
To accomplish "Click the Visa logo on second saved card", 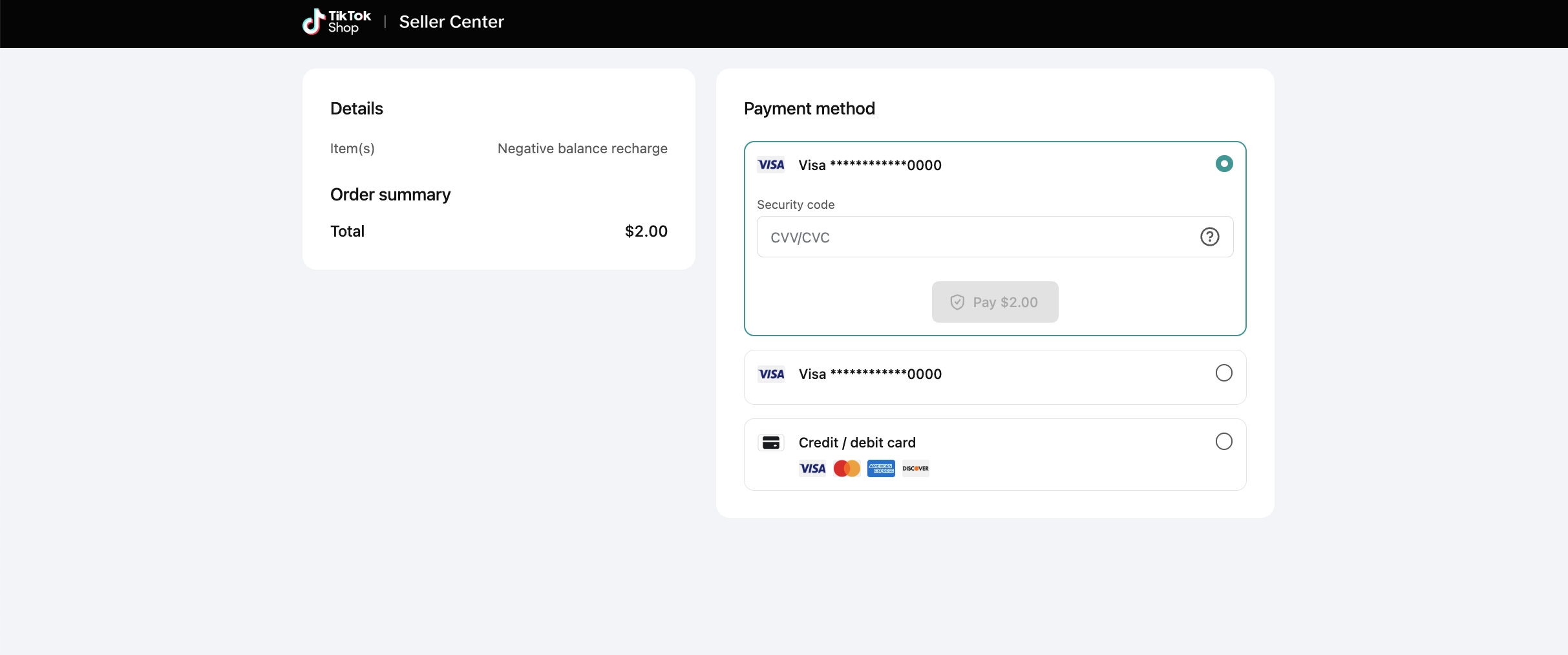I will (771, 374).
